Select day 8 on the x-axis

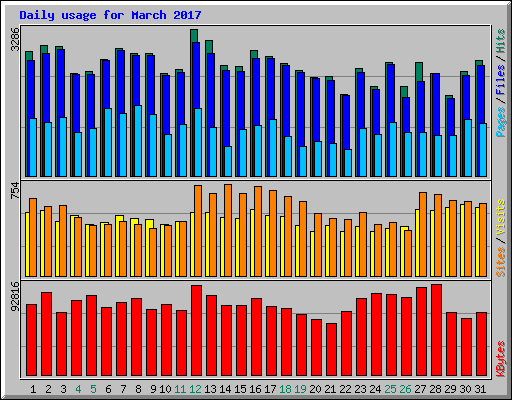click(138, 389)
